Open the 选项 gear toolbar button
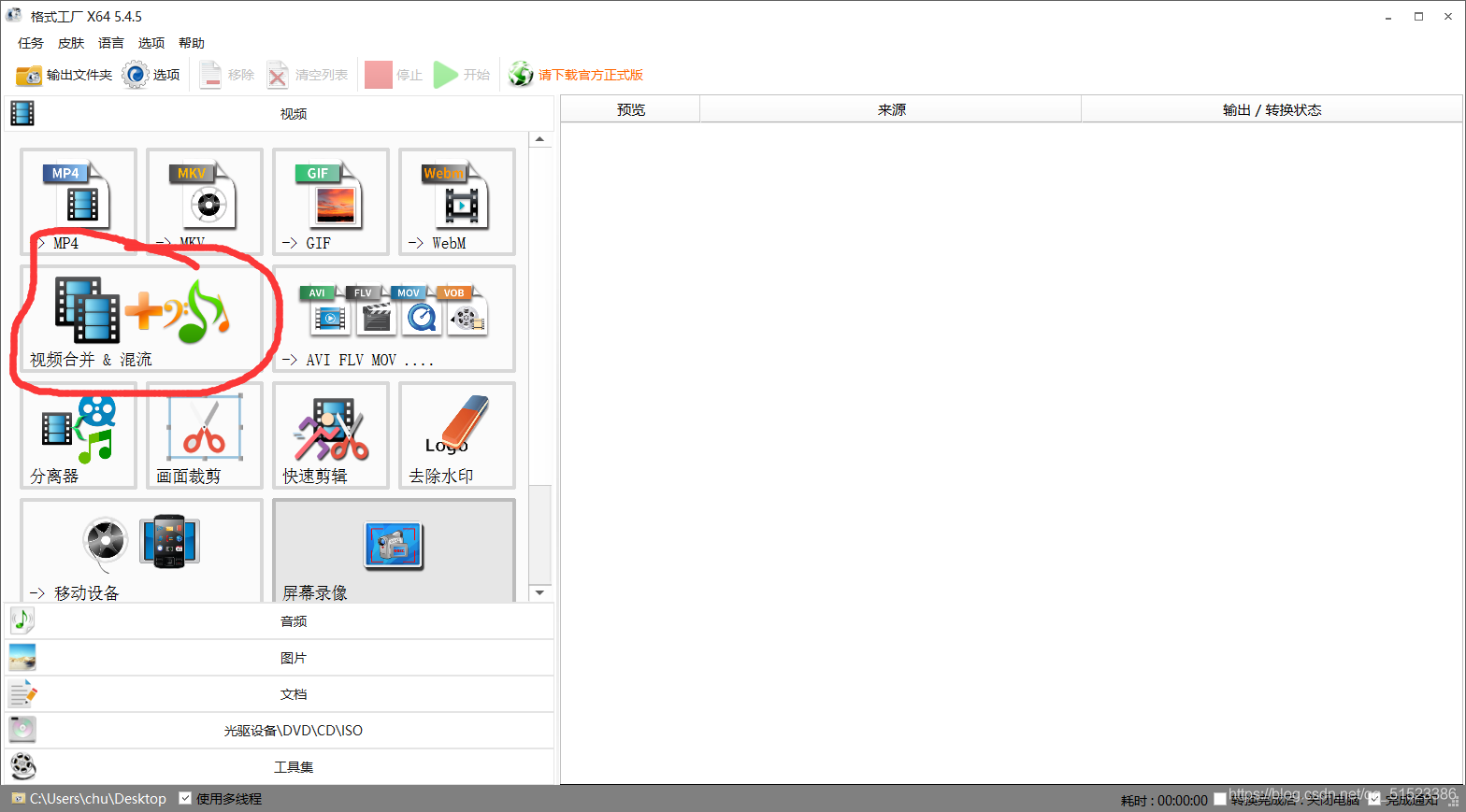The image size is (1466, 812). 151,75
